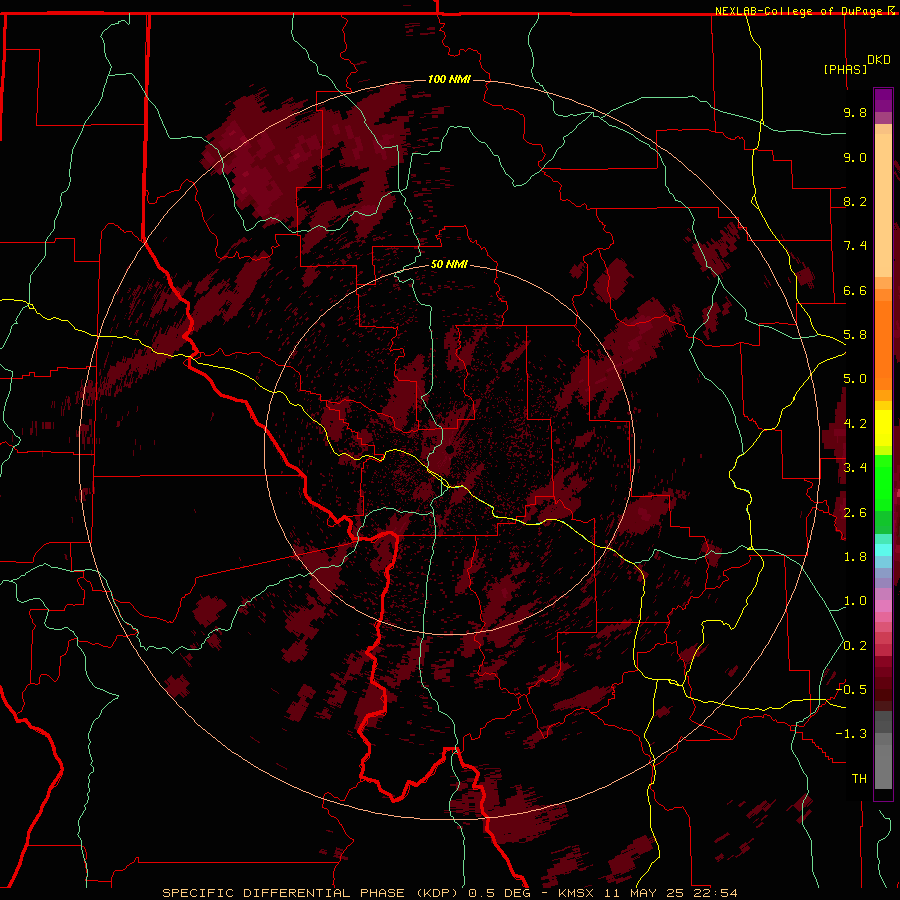Click the 5.0 value on the color scale
This screenshot has height=900, width=900.
(855, 379)
